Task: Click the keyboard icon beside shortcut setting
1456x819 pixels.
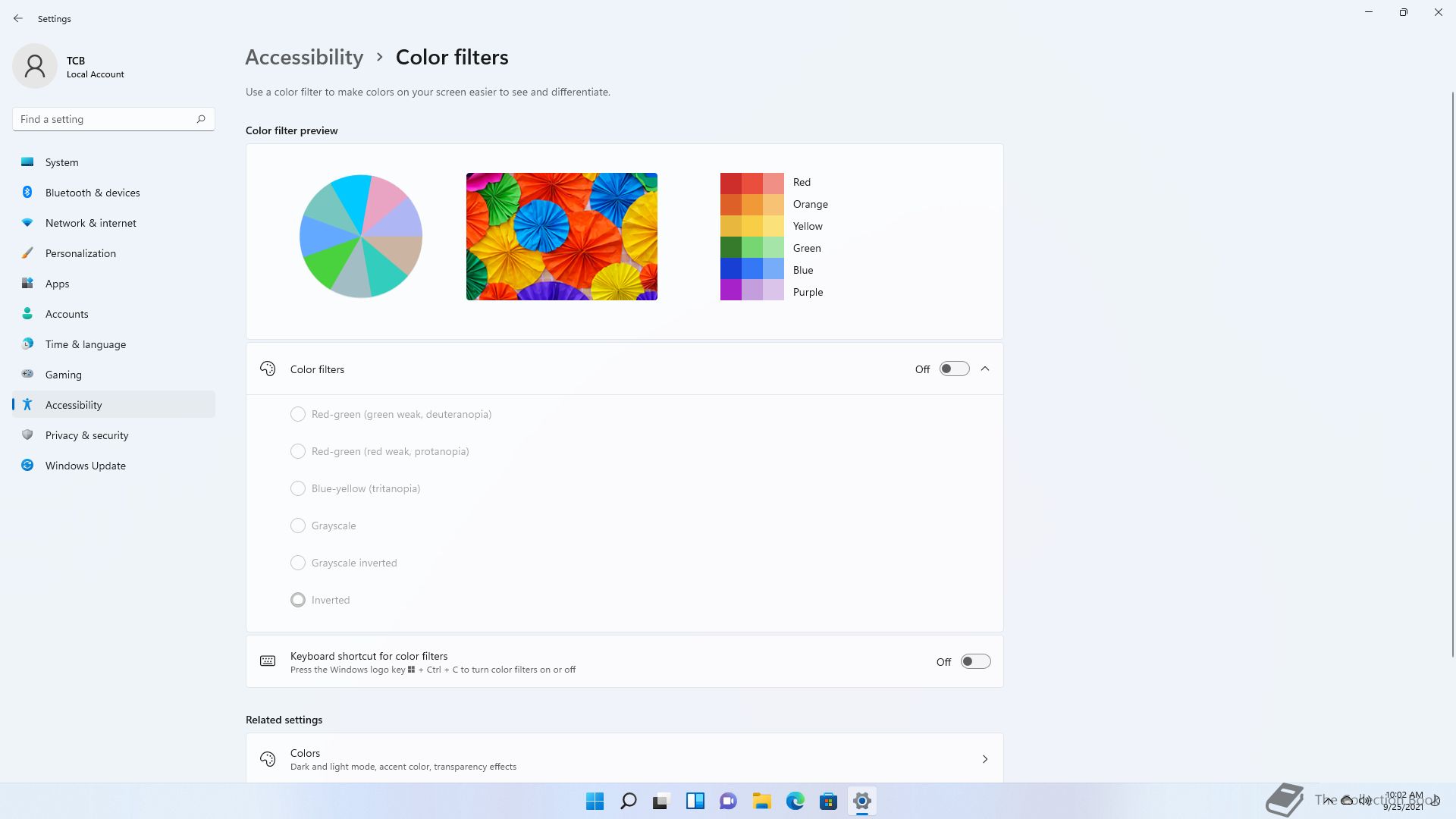Action: point(268,661)
